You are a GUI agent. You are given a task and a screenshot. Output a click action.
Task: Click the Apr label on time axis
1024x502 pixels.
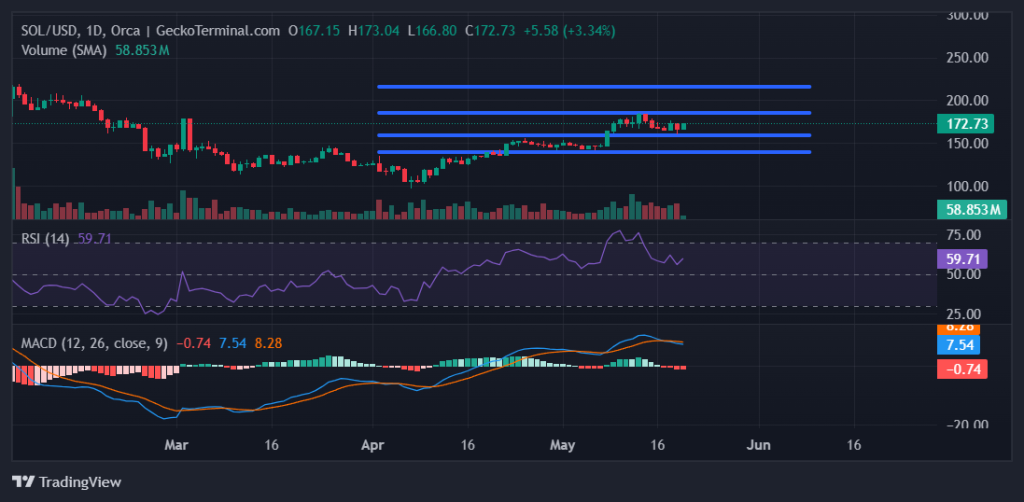tap(372, 445)
